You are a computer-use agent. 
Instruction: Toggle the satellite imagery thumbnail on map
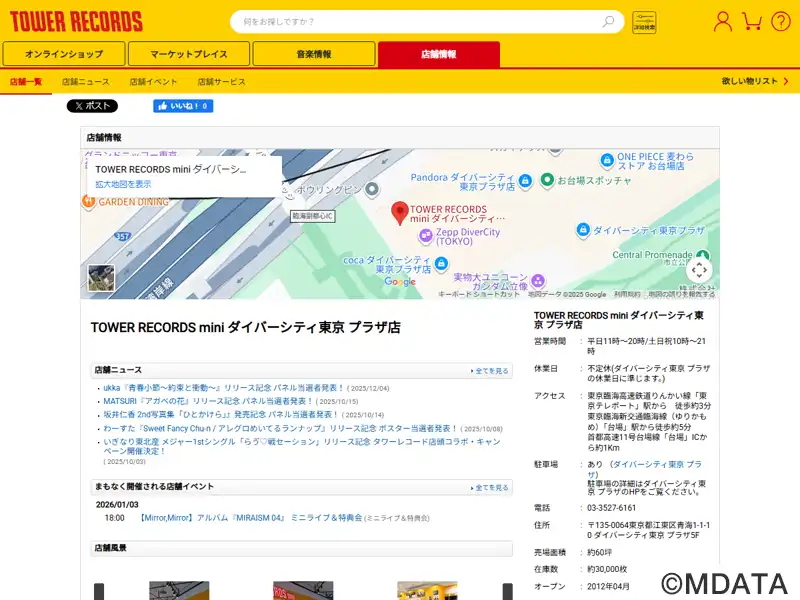pos(101,278)
